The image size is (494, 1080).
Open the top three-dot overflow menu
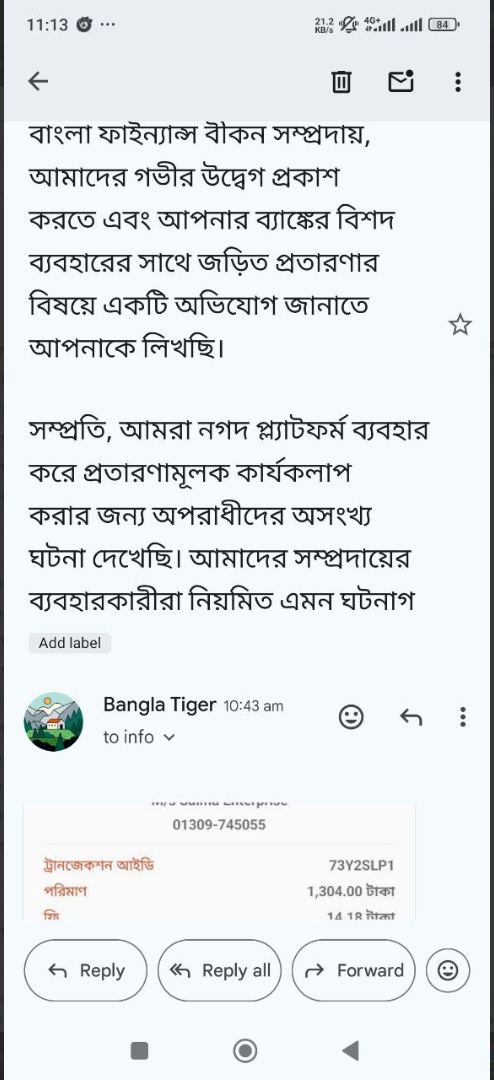[x=458, y=83]
